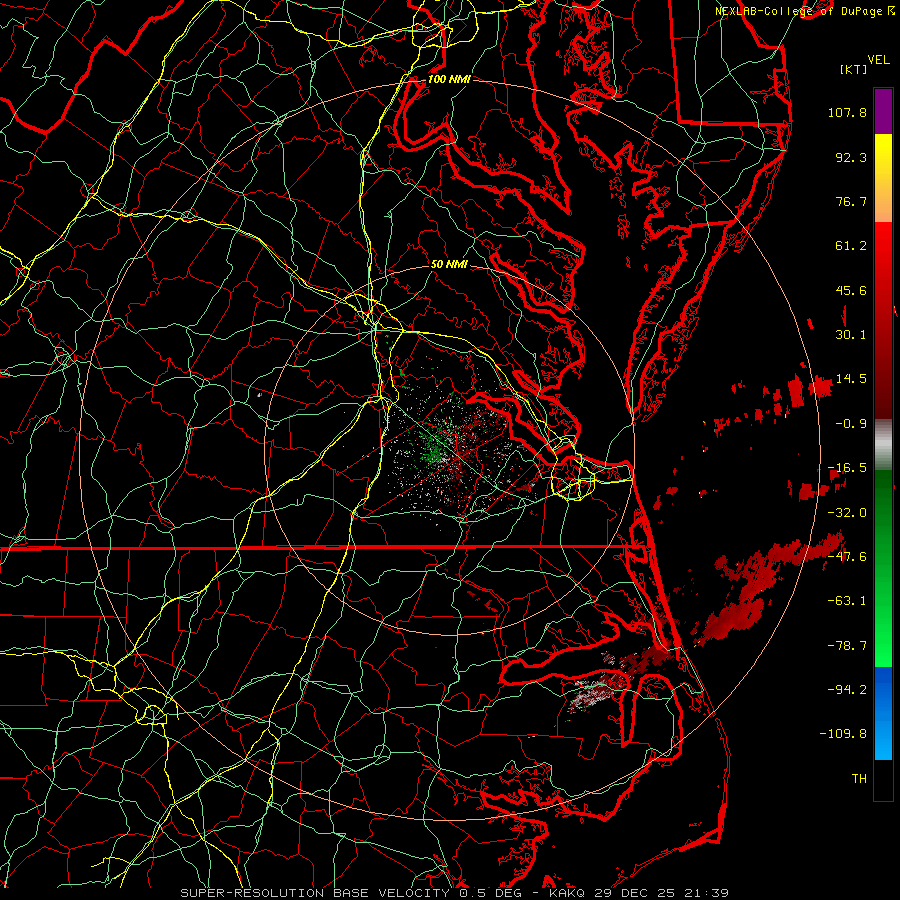This screenshot has height=900, width=900.
Task: Select the 45.6 scale value
Action: 851,290
